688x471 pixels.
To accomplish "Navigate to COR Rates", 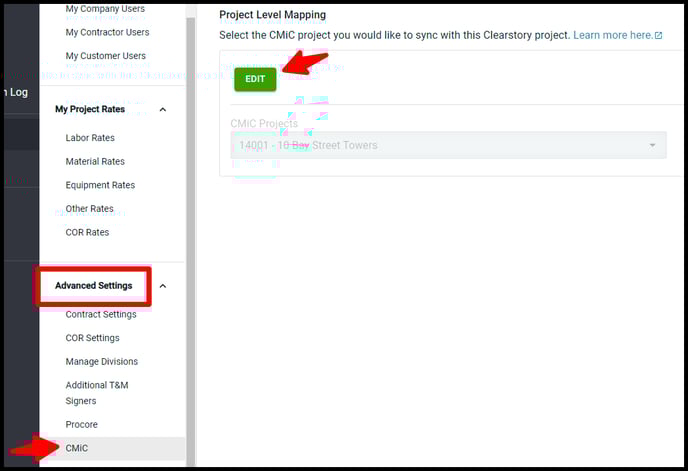I will click(x=87, y=232).
